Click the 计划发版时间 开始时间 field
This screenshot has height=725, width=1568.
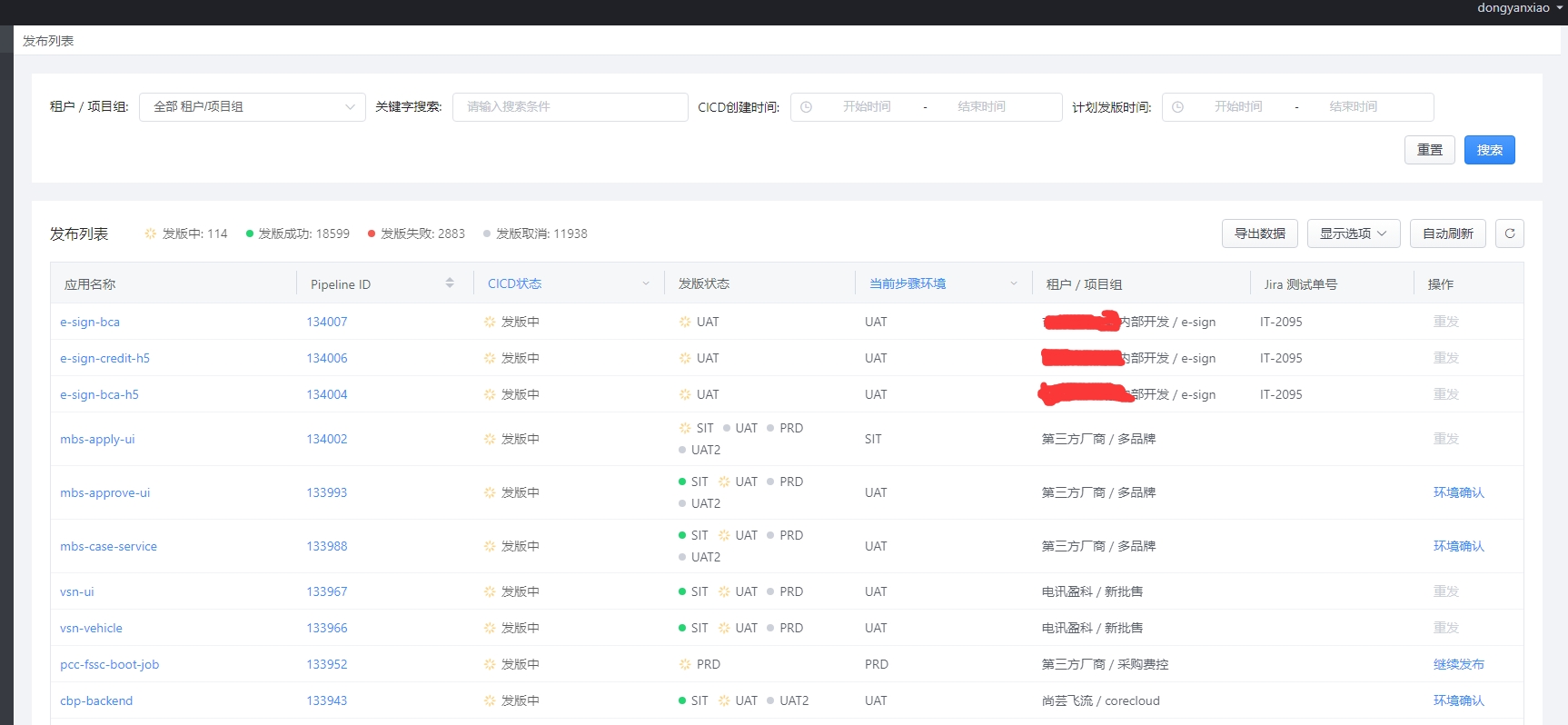tap(1238, 106)
